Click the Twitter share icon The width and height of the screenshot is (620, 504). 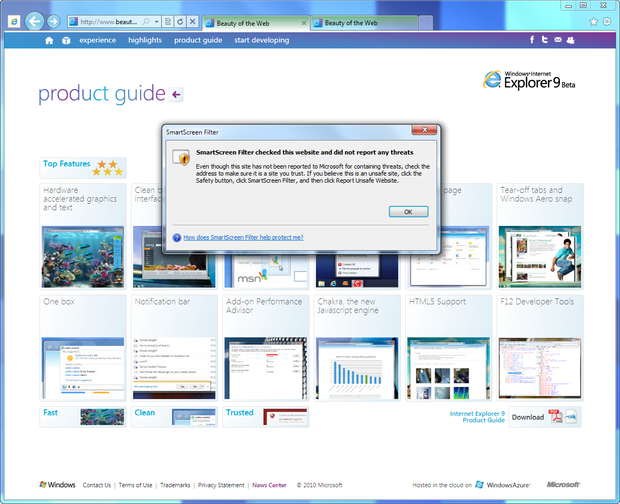545,40
